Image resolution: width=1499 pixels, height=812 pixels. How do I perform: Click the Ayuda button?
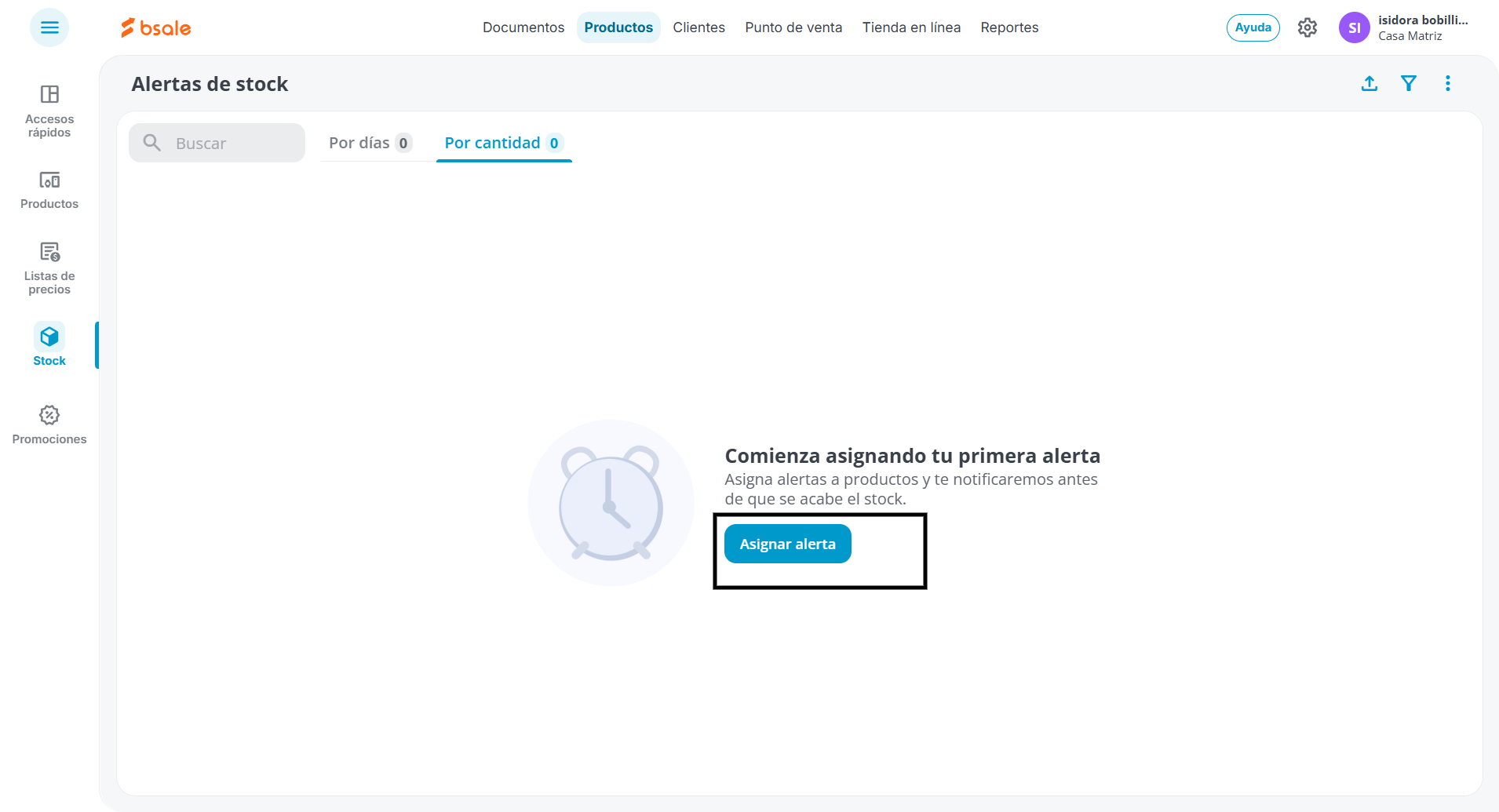click(1253, 27)
